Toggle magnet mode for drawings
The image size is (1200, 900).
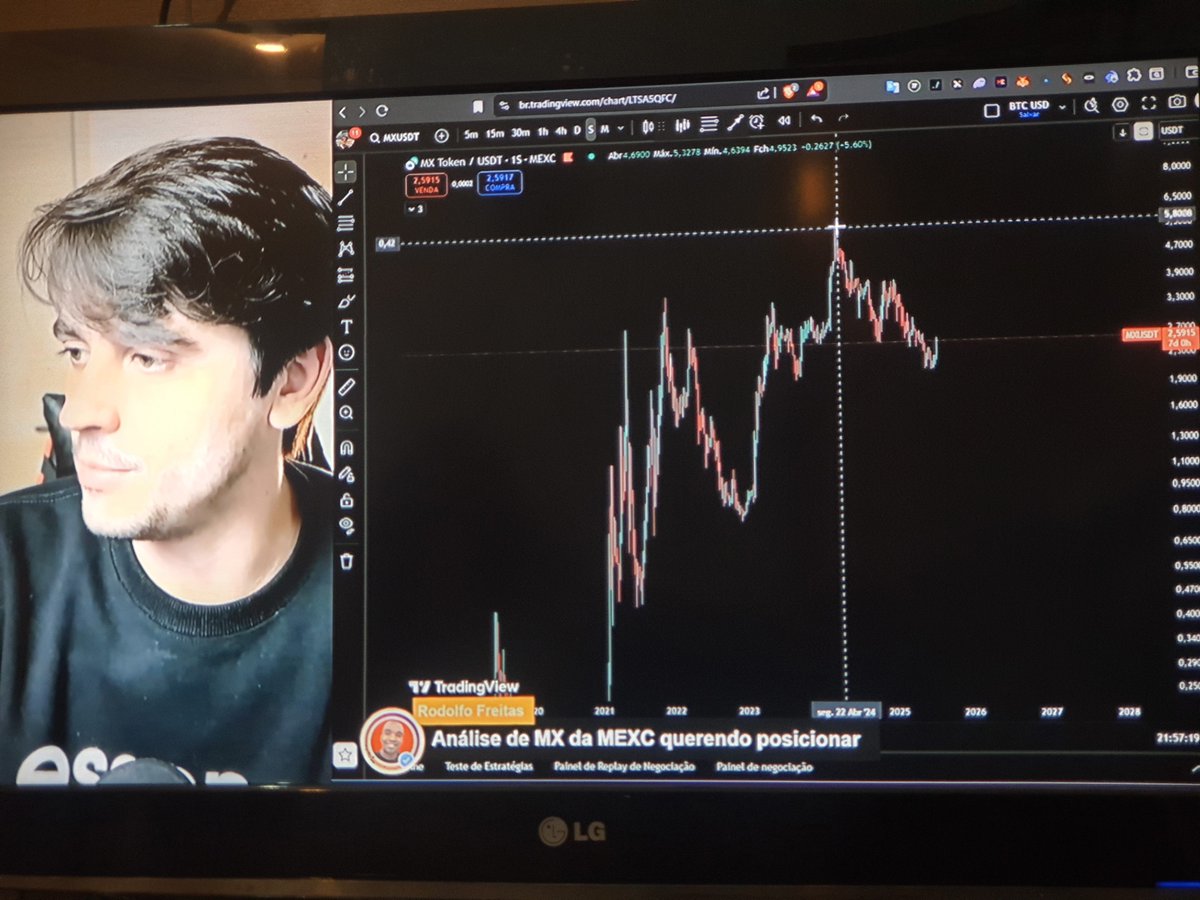coord(346,447)
